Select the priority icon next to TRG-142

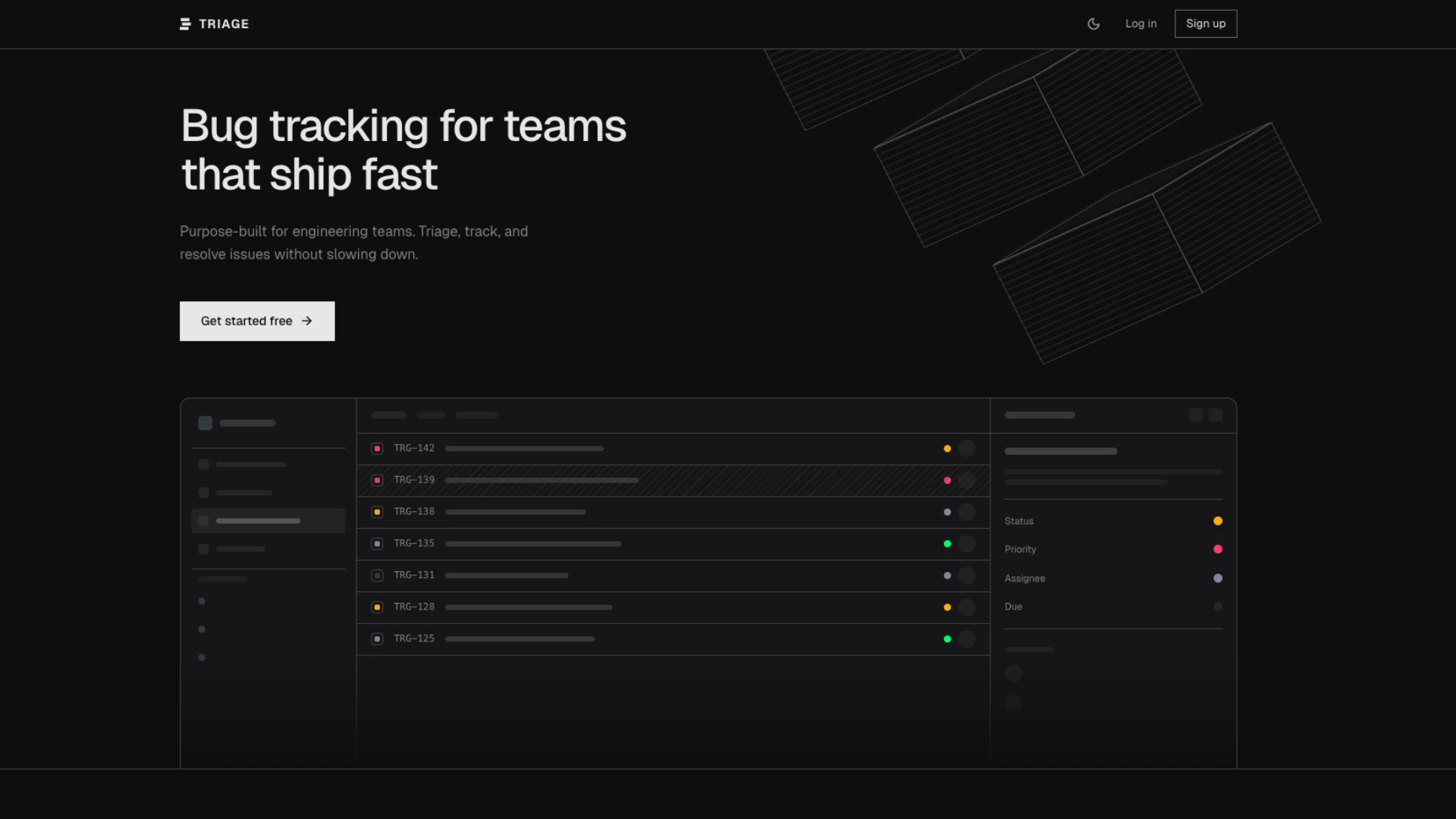coord(377,448)
